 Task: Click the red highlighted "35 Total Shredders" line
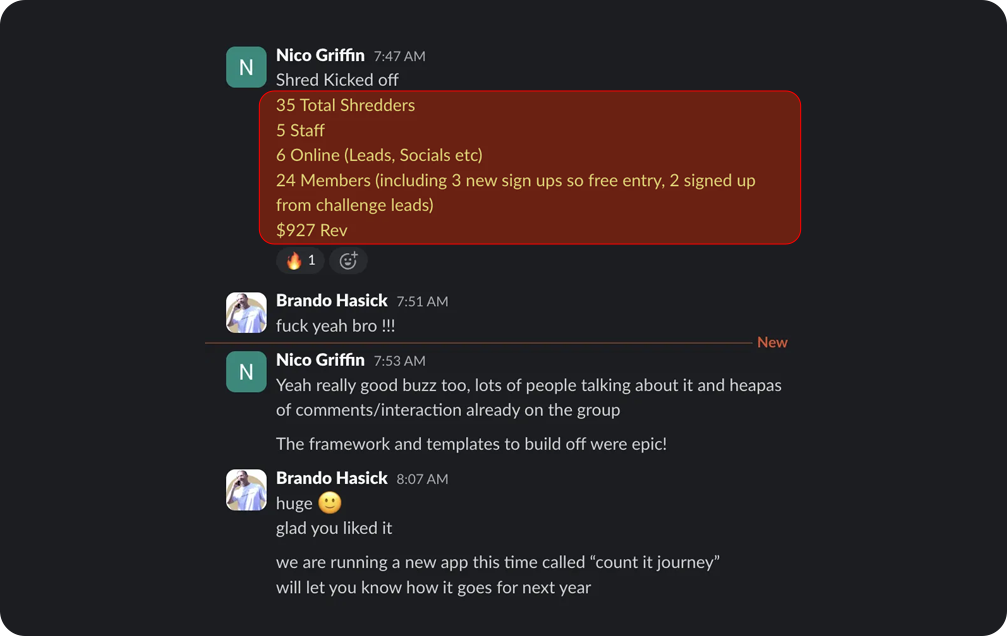click(x=345, y=105)
